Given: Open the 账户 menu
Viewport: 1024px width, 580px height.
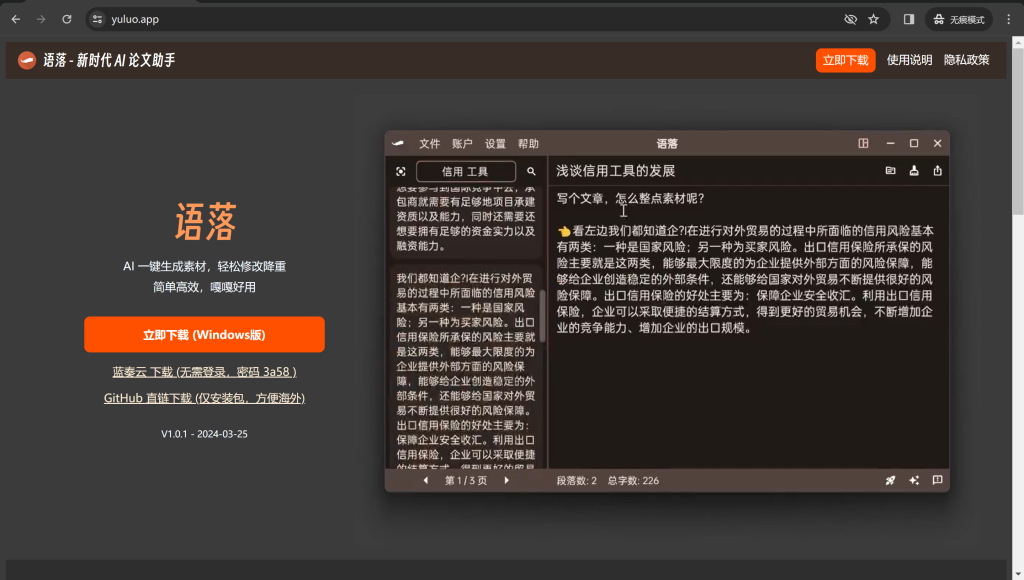Looking at the screenshot, I should (x=462, y=144).
